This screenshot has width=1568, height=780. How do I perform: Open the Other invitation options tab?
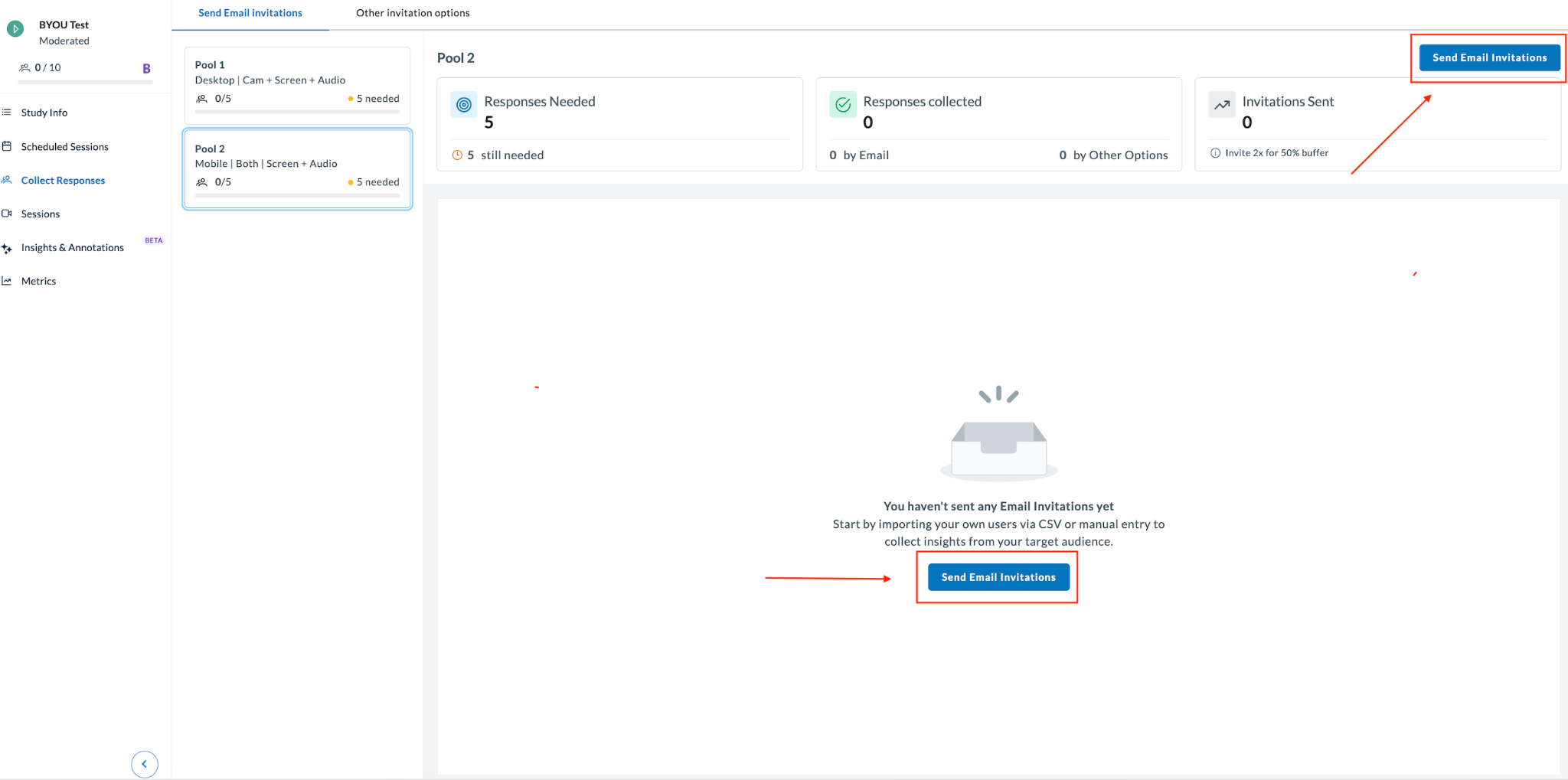tap(413, 13)
